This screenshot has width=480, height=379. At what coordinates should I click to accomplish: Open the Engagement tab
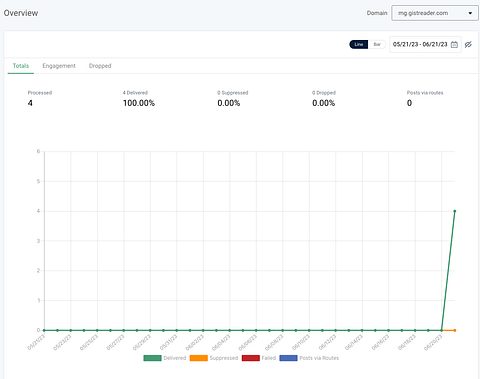click(59, 66)
